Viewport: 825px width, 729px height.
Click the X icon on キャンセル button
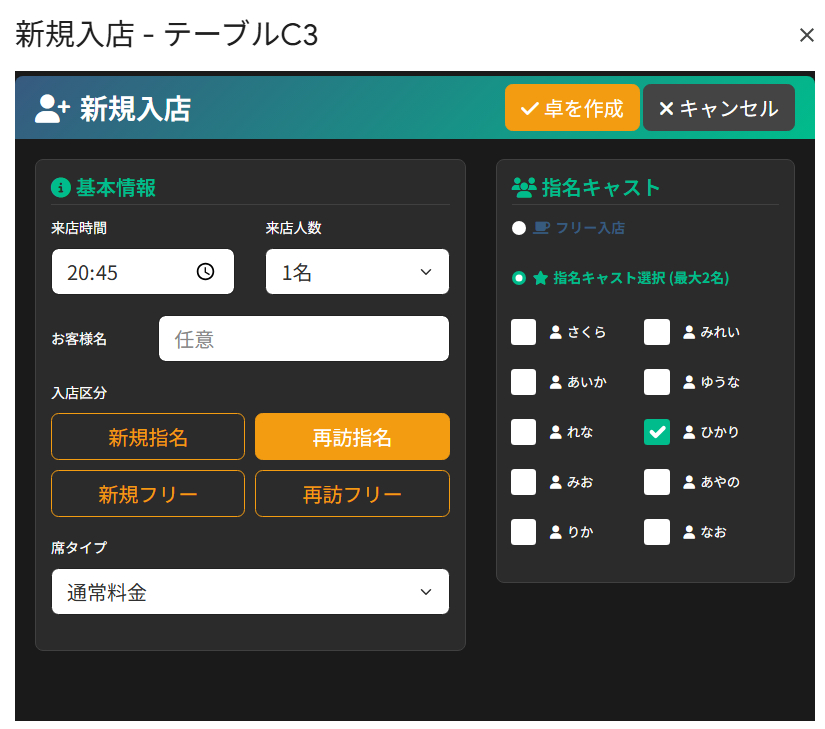(x=666, y=109)
